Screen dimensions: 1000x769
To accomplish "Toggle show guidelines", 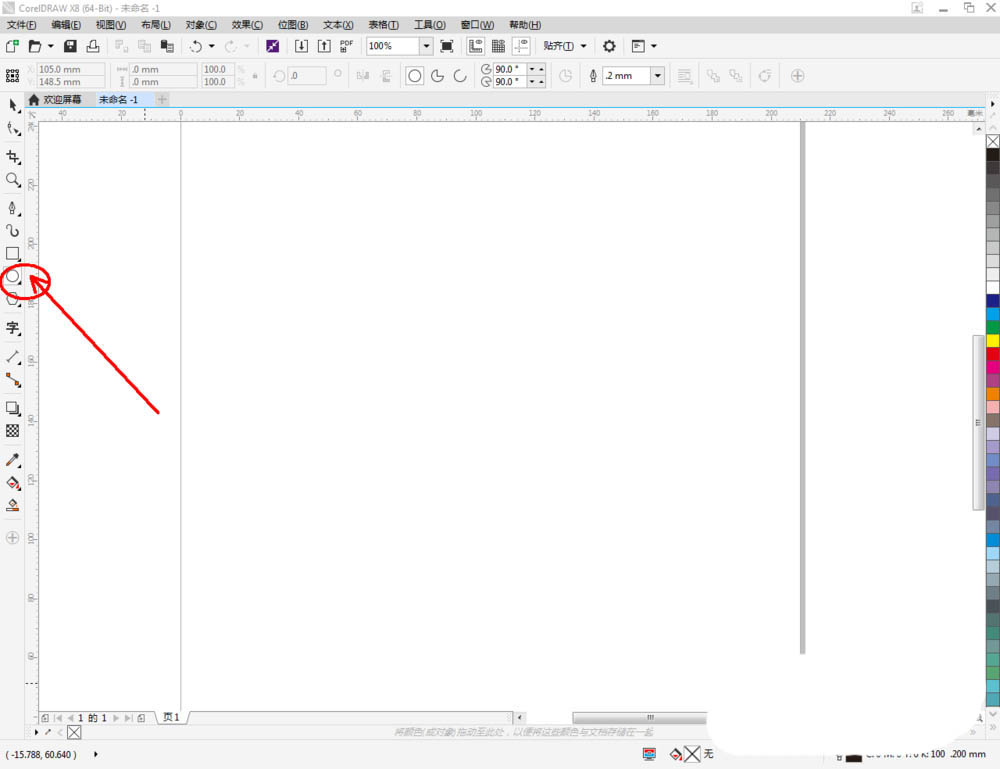I will [522, 46].
